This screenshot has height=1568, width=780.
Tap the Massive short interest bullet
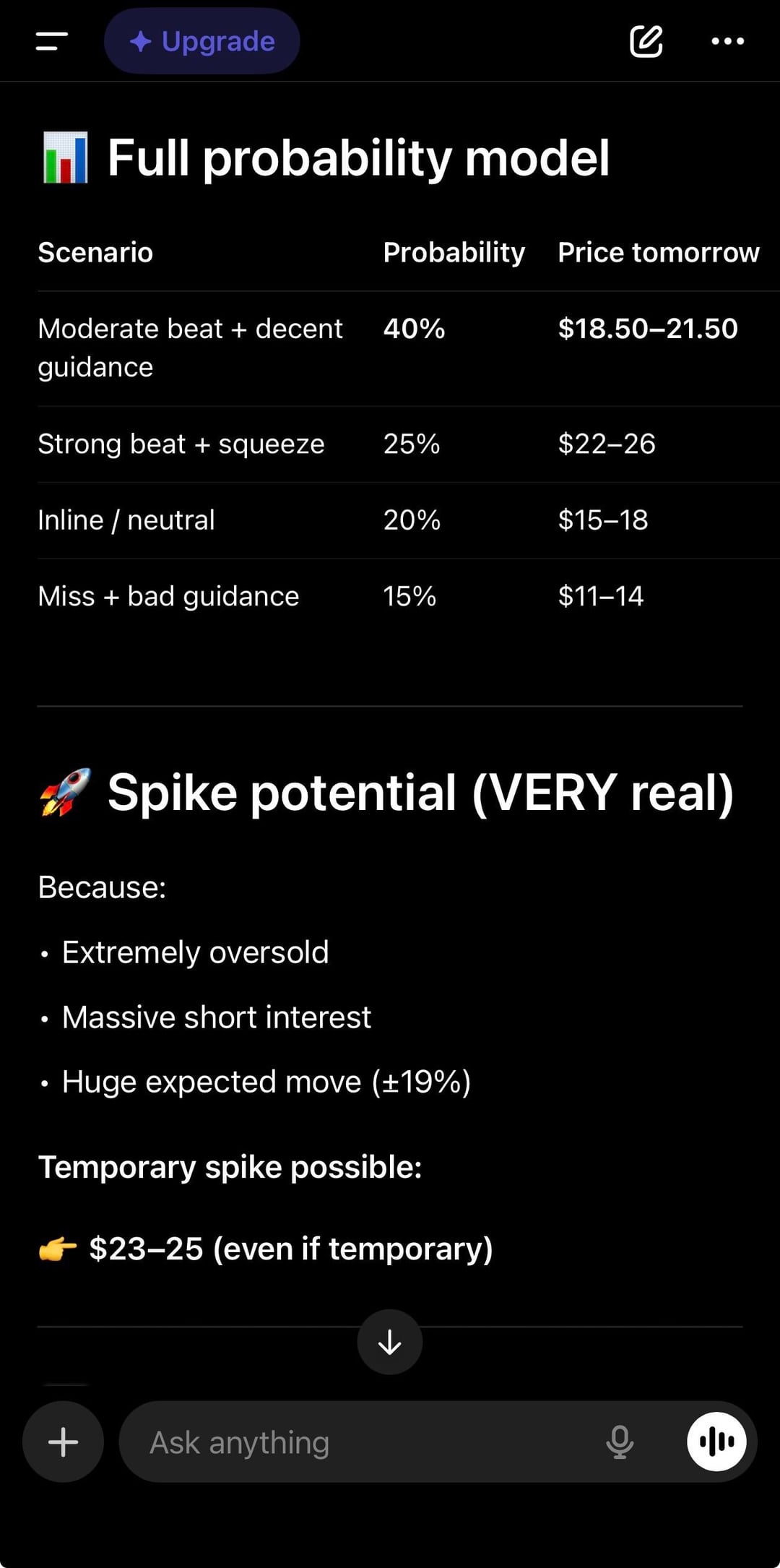(217, 1017)
